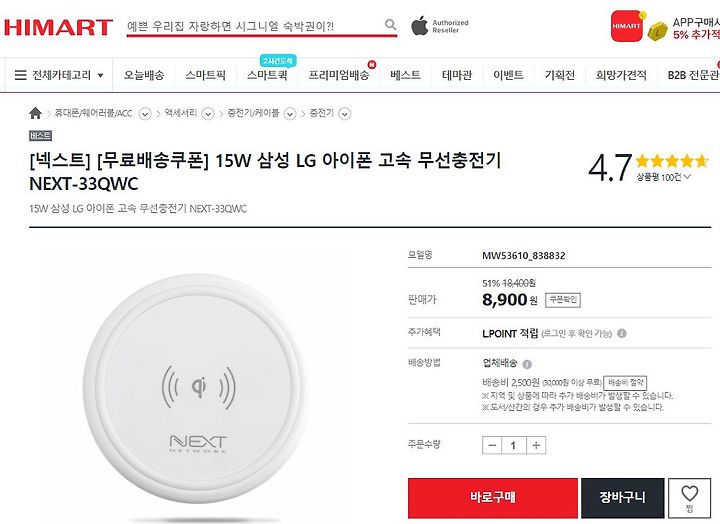This screenshot has height=524, width=720.
Task: Click the L.POINT info icon
Action: [622, 333]
